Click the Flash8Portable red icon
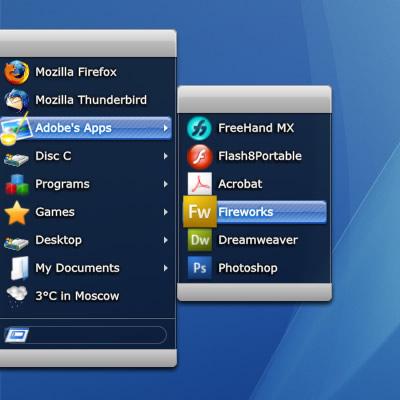 [199, 156]
